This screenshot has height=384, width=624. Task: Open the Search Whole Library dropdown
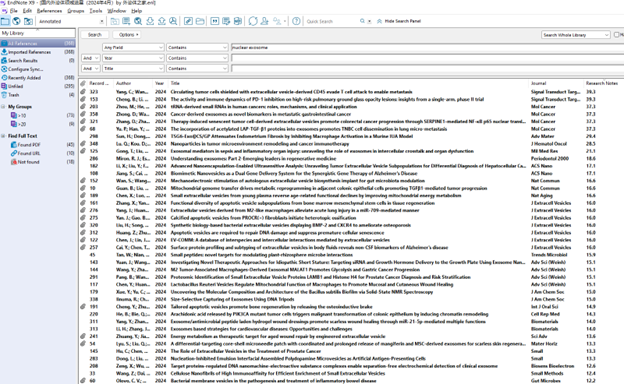(x=575, y=35)
